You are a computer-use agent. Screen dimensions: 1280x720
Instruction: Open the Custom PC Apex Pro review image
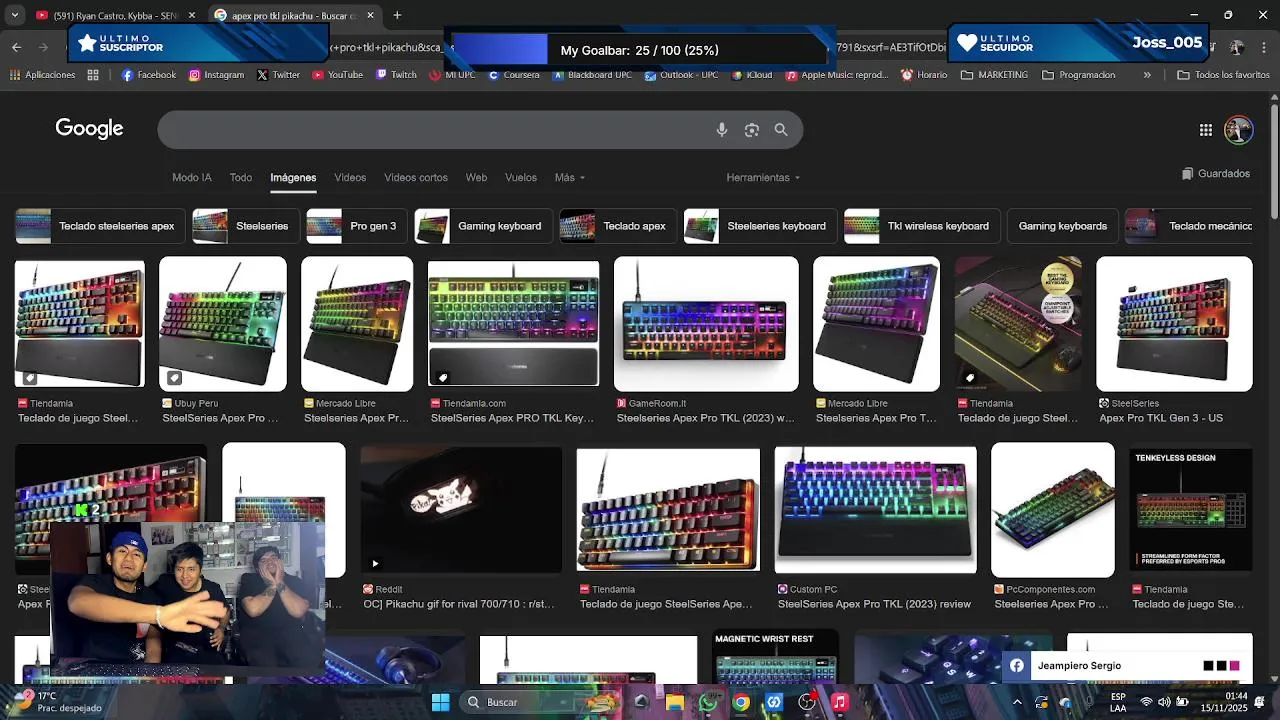[x=875, y=509]
